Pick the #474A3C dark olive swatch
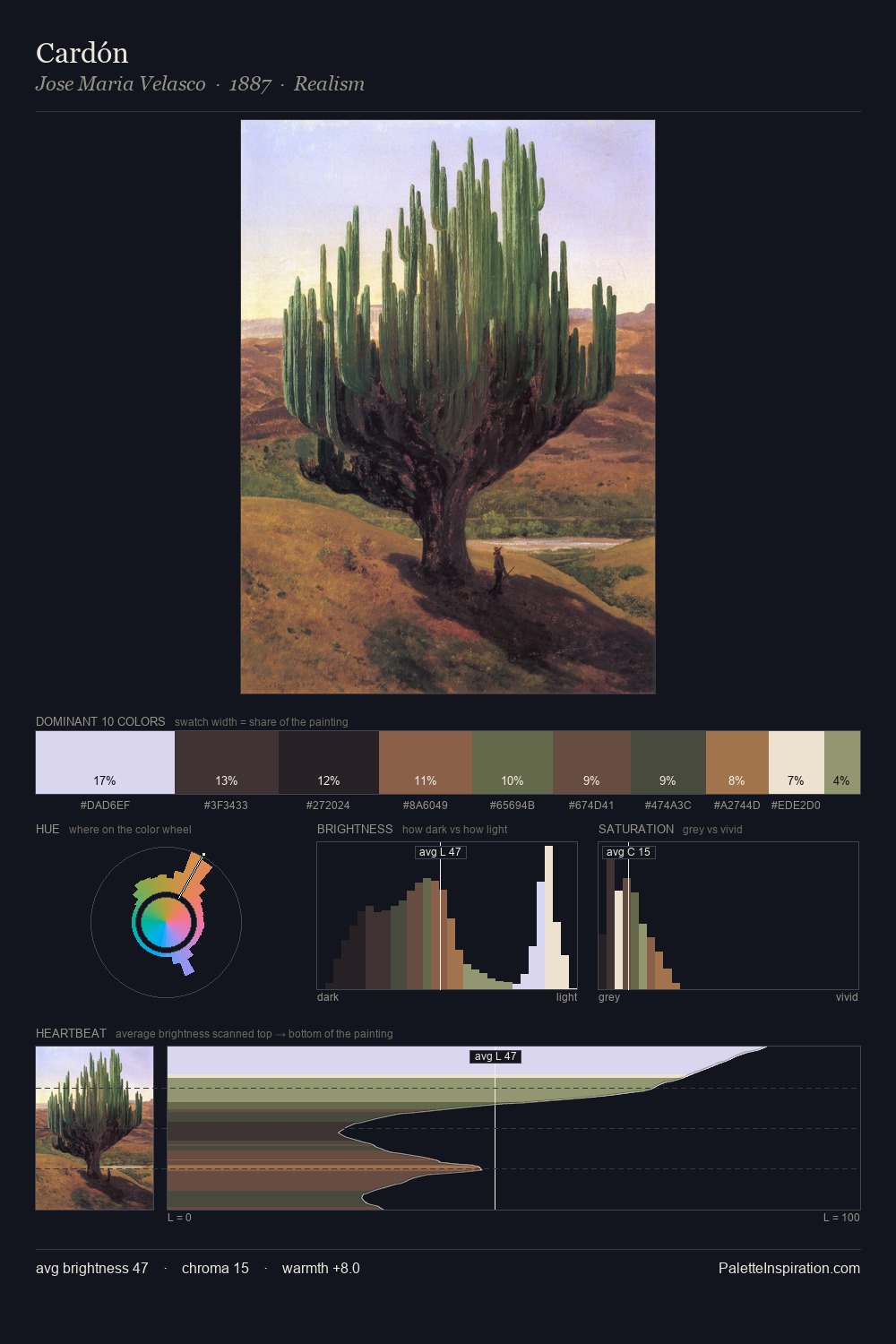Screen dimensions: 896x1344 click(668, 762)
